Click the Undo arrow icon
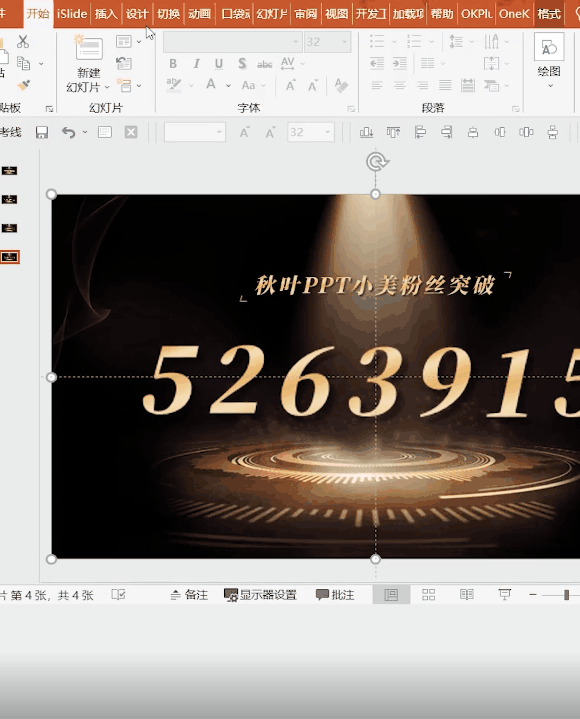Screen dimensions: 580x719 click(68, 133)
